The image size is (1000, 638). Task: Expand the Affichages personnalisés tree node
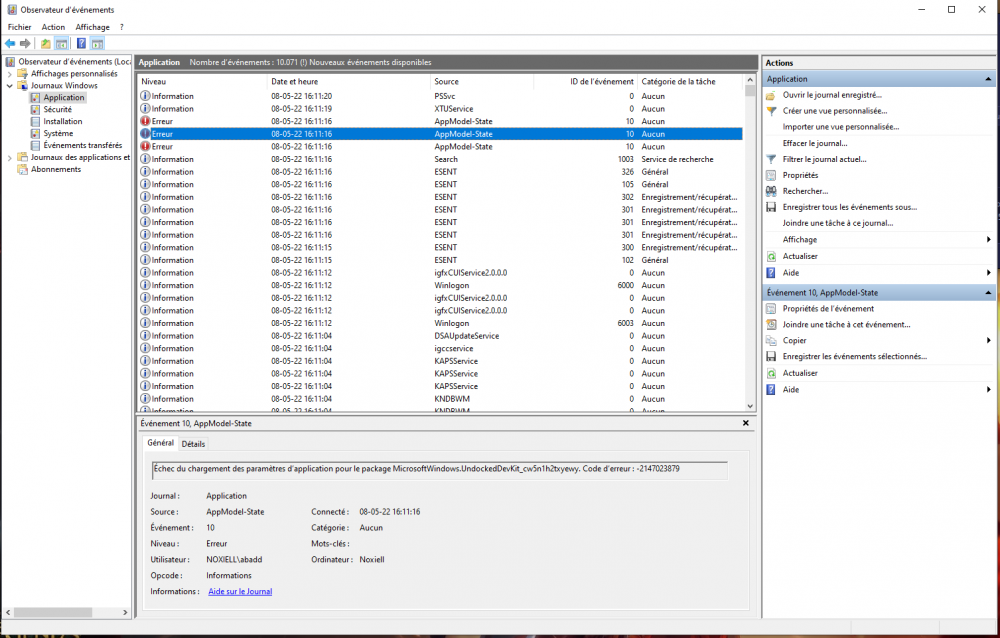point(10,74)
